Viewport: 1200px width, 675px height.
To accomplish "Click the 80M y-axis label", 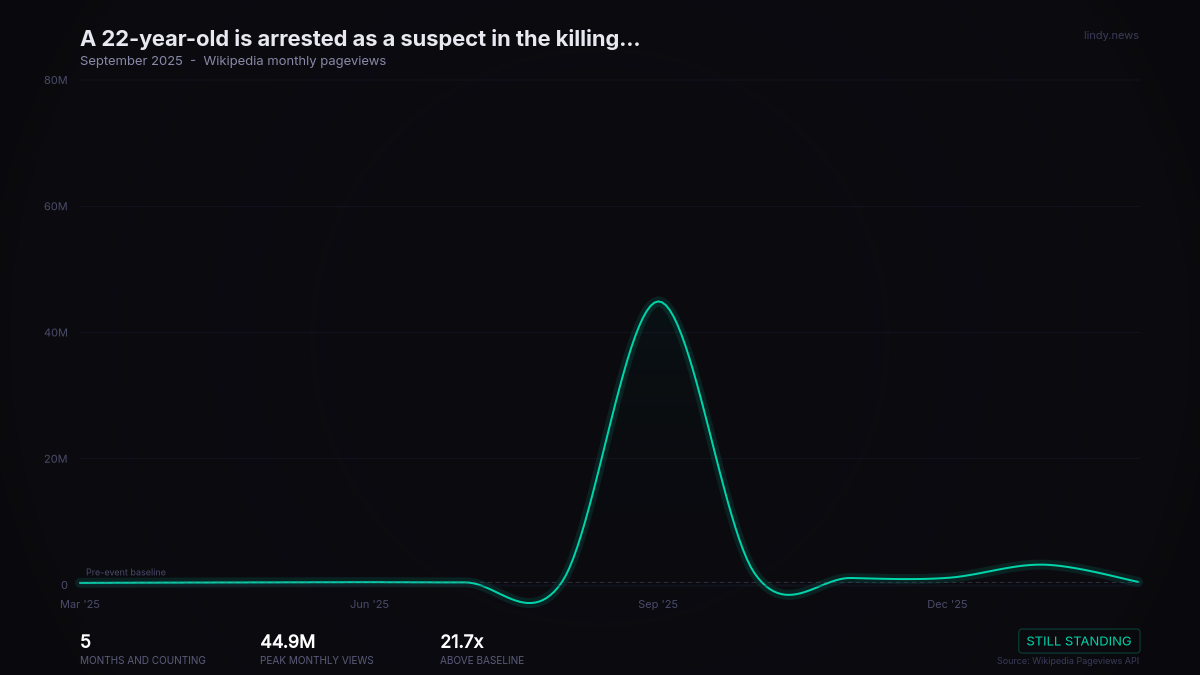I will tap(56, 80).
